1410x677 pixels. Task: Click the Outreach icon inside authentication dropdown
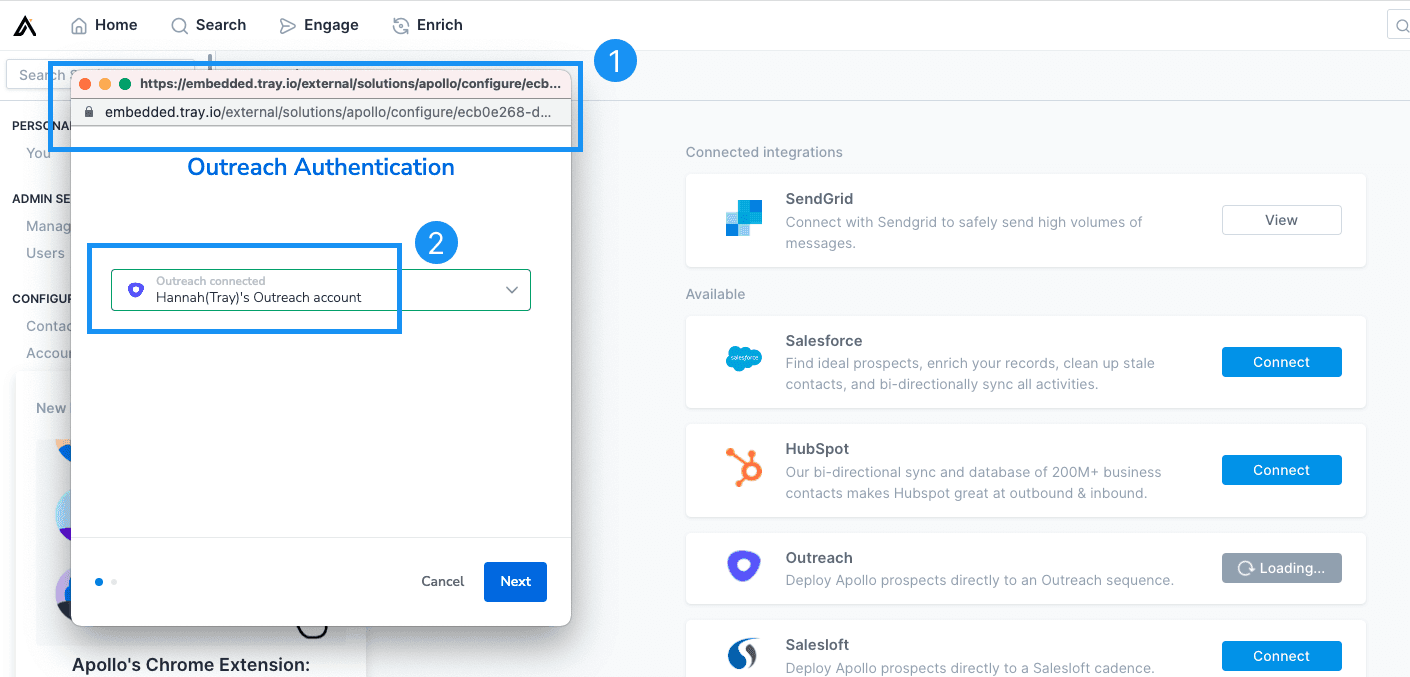coord(136,290)
